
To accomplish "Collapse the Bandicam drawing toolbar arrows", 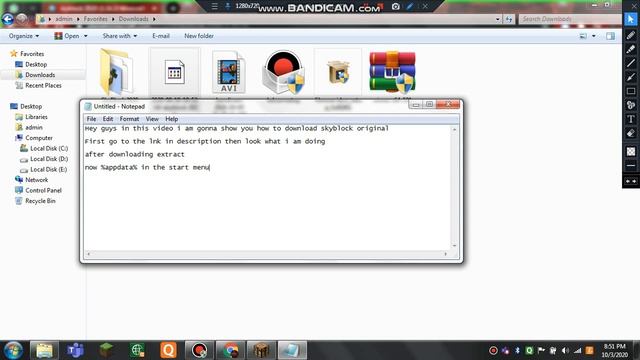I will coord(631,181).
